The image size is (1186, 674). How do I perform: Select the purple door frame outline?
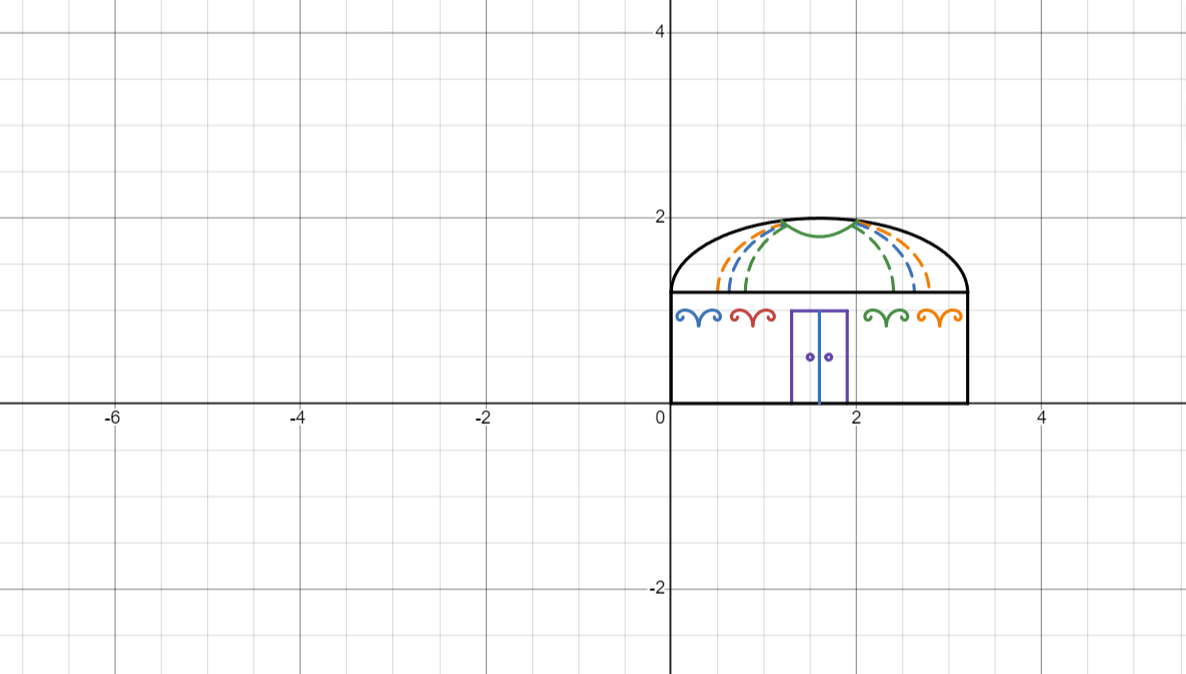click(792, 357)
